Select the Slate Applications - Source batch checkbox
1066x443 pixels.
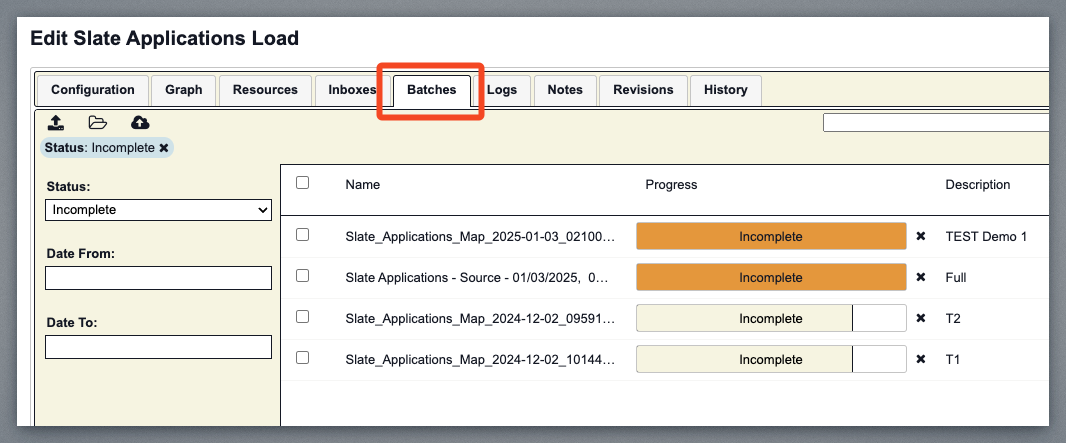(303, 276)
